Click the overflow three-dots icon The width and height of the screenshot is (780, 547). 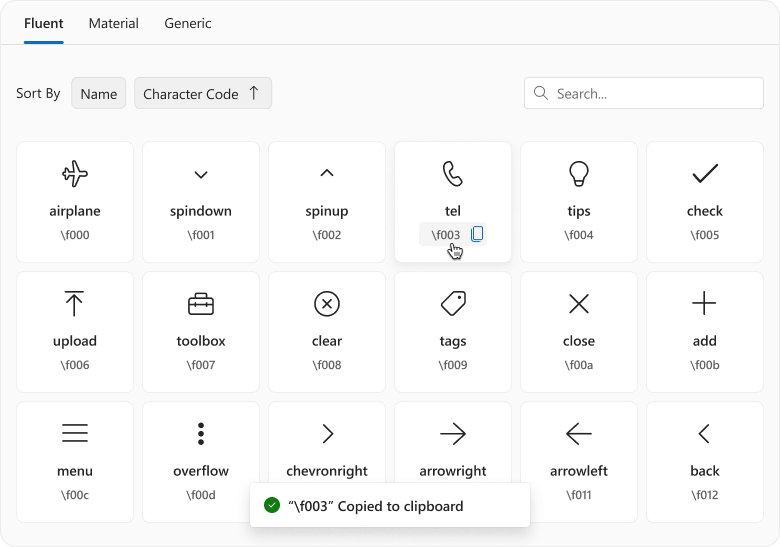(x=201, y=434)
